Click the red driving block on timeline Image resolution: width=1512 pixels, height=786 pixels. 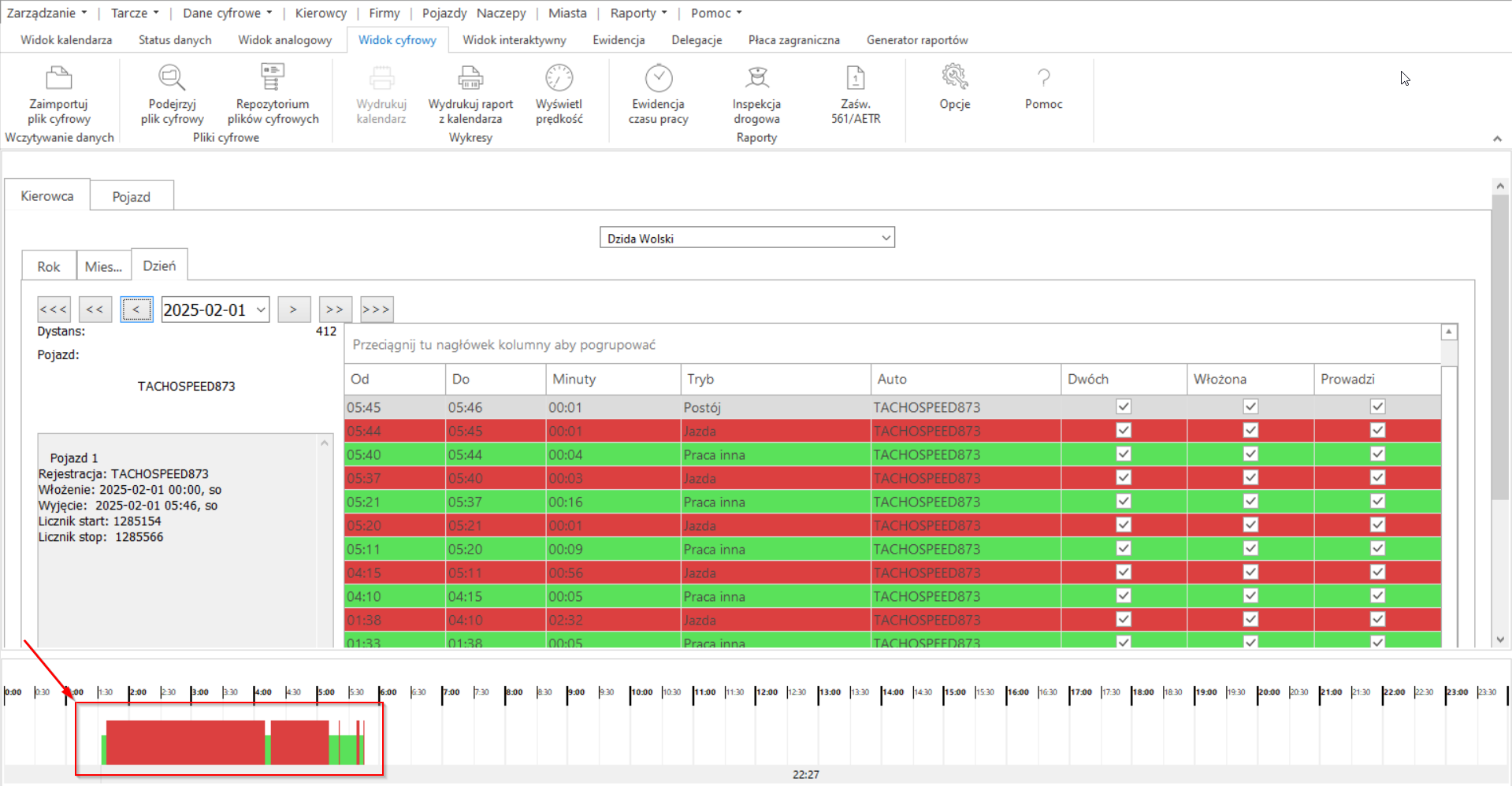click(x=185, y=742)
